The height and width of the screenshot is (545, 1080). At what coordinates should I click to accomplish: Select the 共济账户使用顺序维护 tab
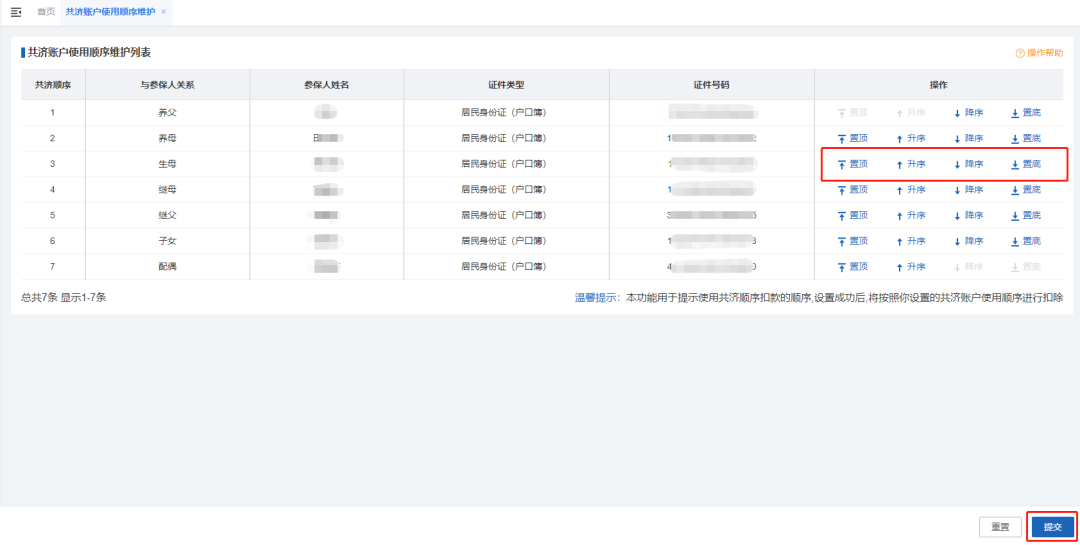[110, 12]
